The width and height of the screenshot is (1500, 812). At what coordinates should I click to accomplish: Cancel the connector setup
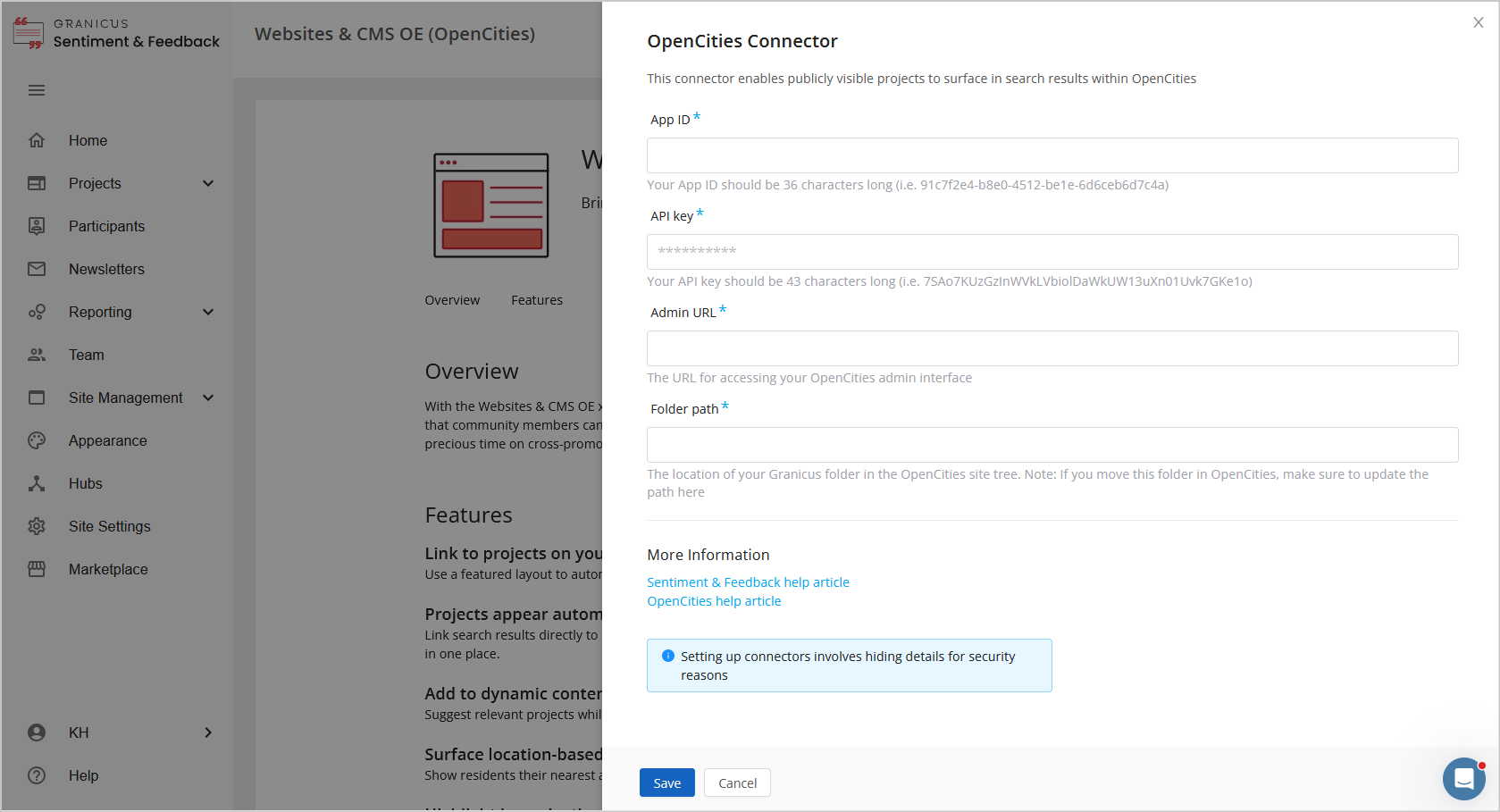(x=737, y=783)
